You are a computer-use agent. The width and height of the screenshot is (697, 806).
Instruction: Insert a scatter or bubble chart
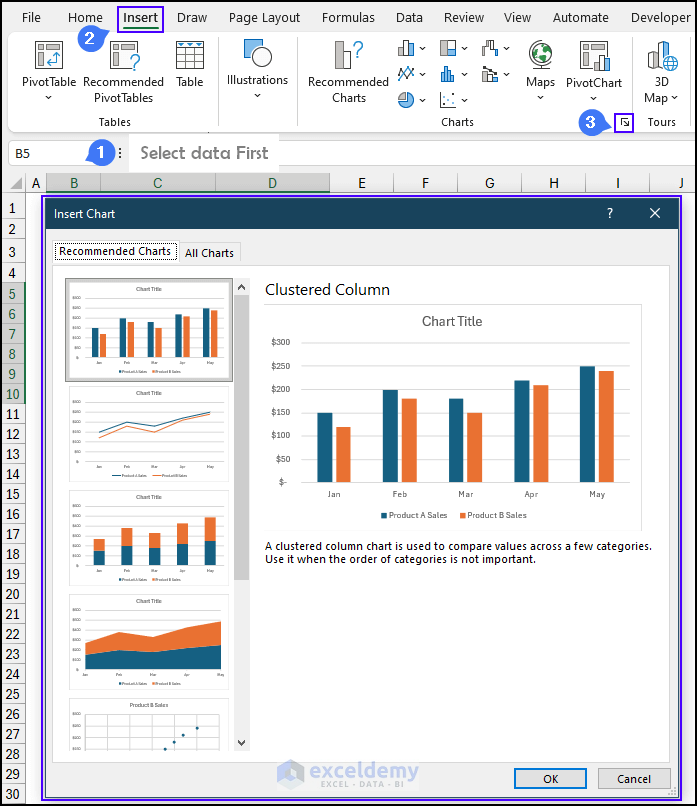pyautogui.click(x=448, y=100)
